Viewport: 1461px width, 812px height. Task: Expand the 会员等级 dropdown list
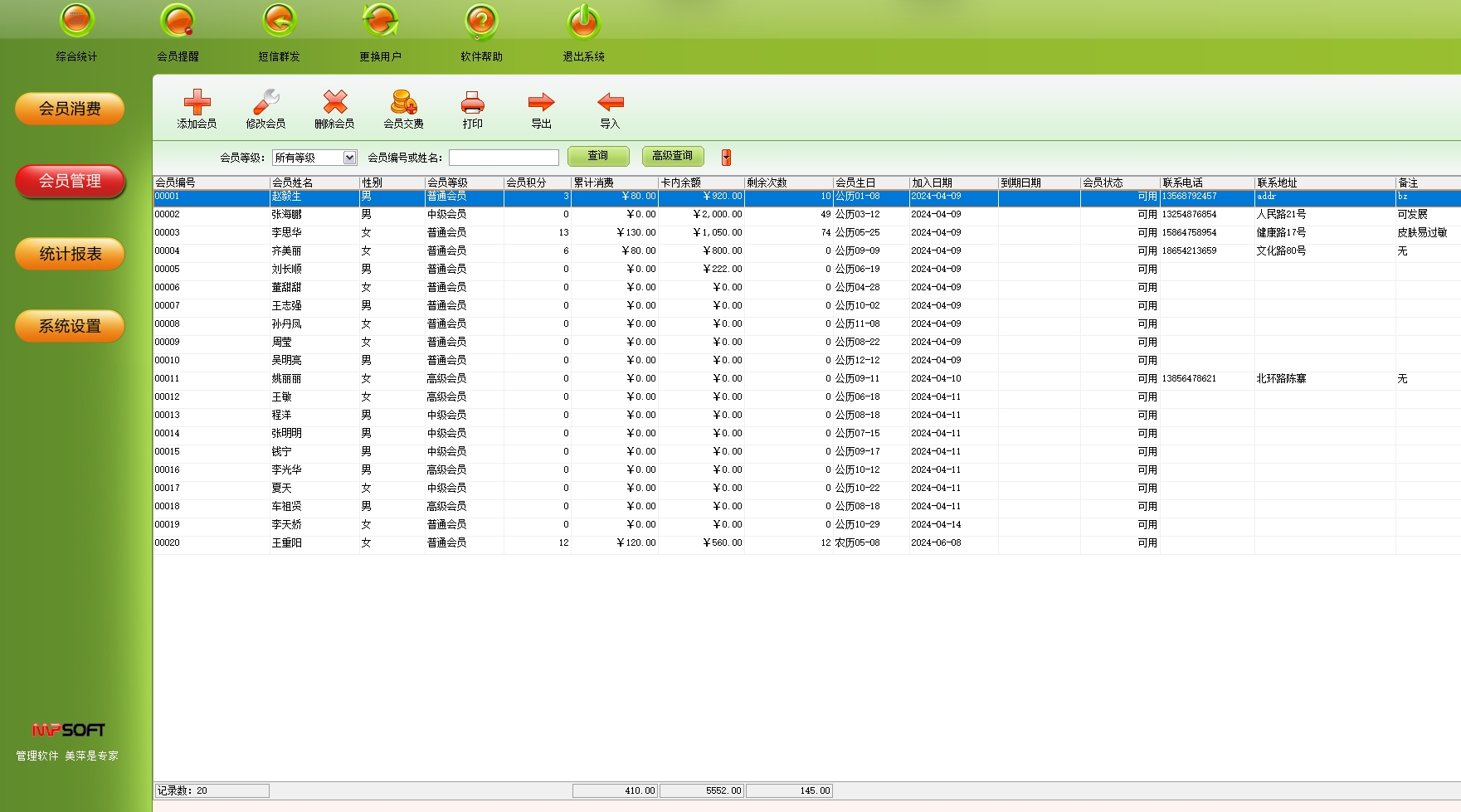349,158
